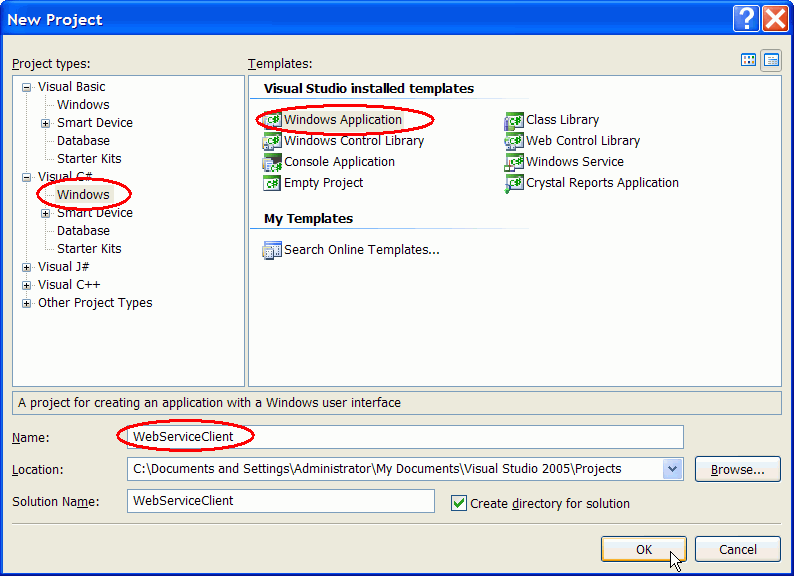The image size is (794, 576).
Task: Select Database under Visual C#
Action: coord(83,231)
